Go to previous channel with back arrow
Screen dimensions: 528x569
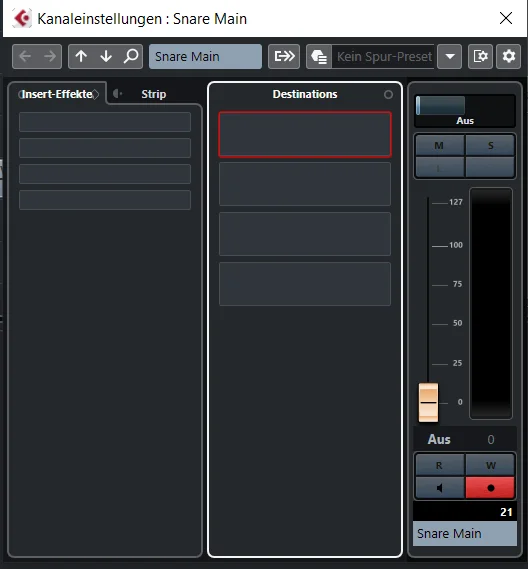pos(25,56)
